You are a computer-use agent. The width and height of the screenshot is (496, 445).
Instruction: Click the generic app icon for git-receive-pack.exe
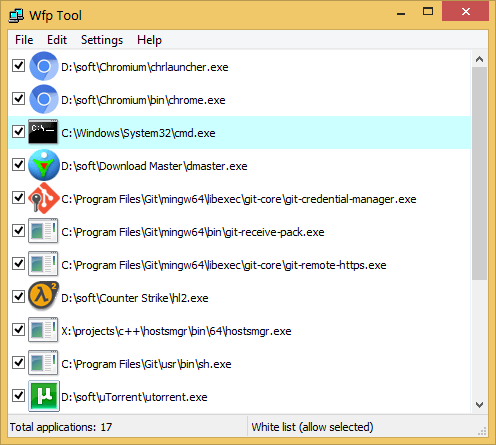click(x=43, y=231)
